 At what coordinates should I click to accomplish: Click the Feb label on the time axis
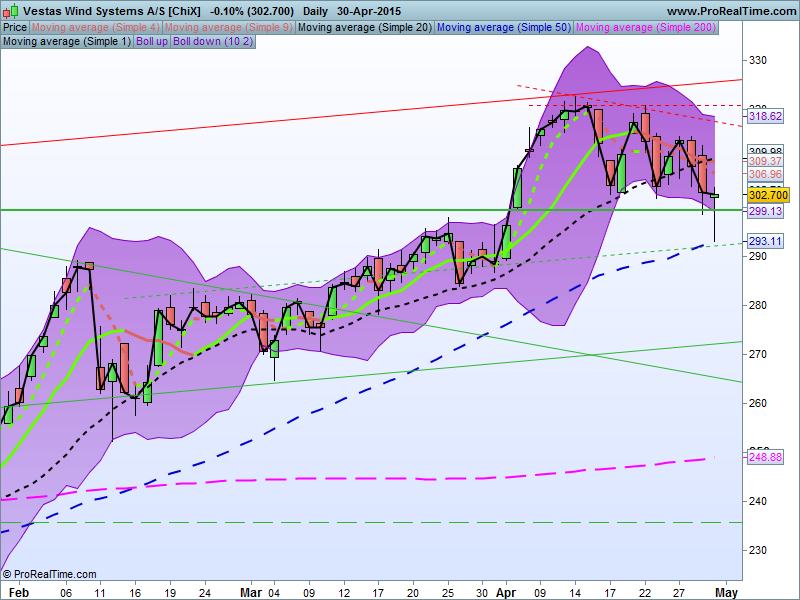[19, 593]
